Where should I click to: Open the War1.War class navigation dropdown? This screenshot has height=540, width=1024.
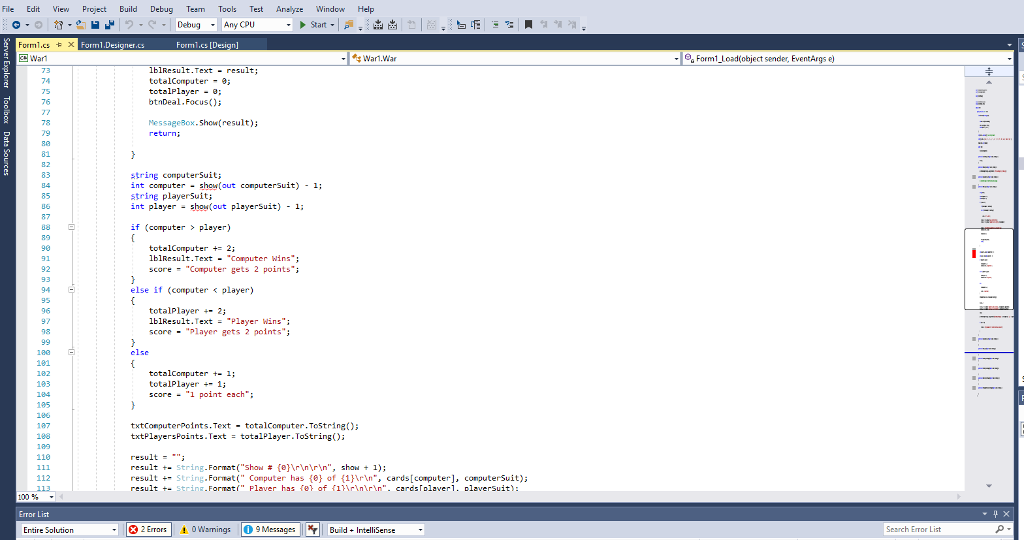515,59
